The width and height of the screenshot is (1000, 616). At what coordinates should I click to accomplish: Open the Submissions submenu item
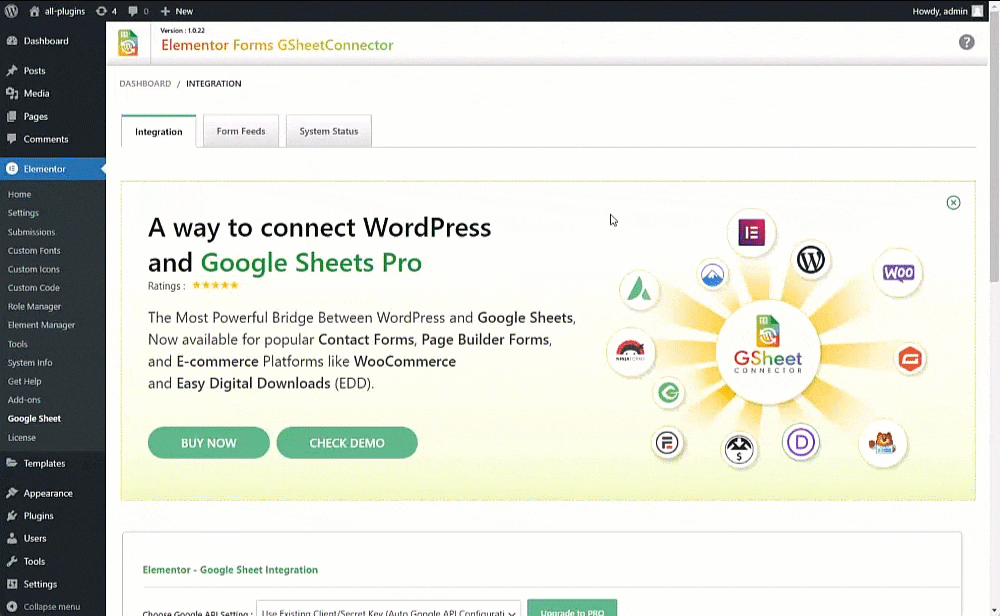[31, 232]
